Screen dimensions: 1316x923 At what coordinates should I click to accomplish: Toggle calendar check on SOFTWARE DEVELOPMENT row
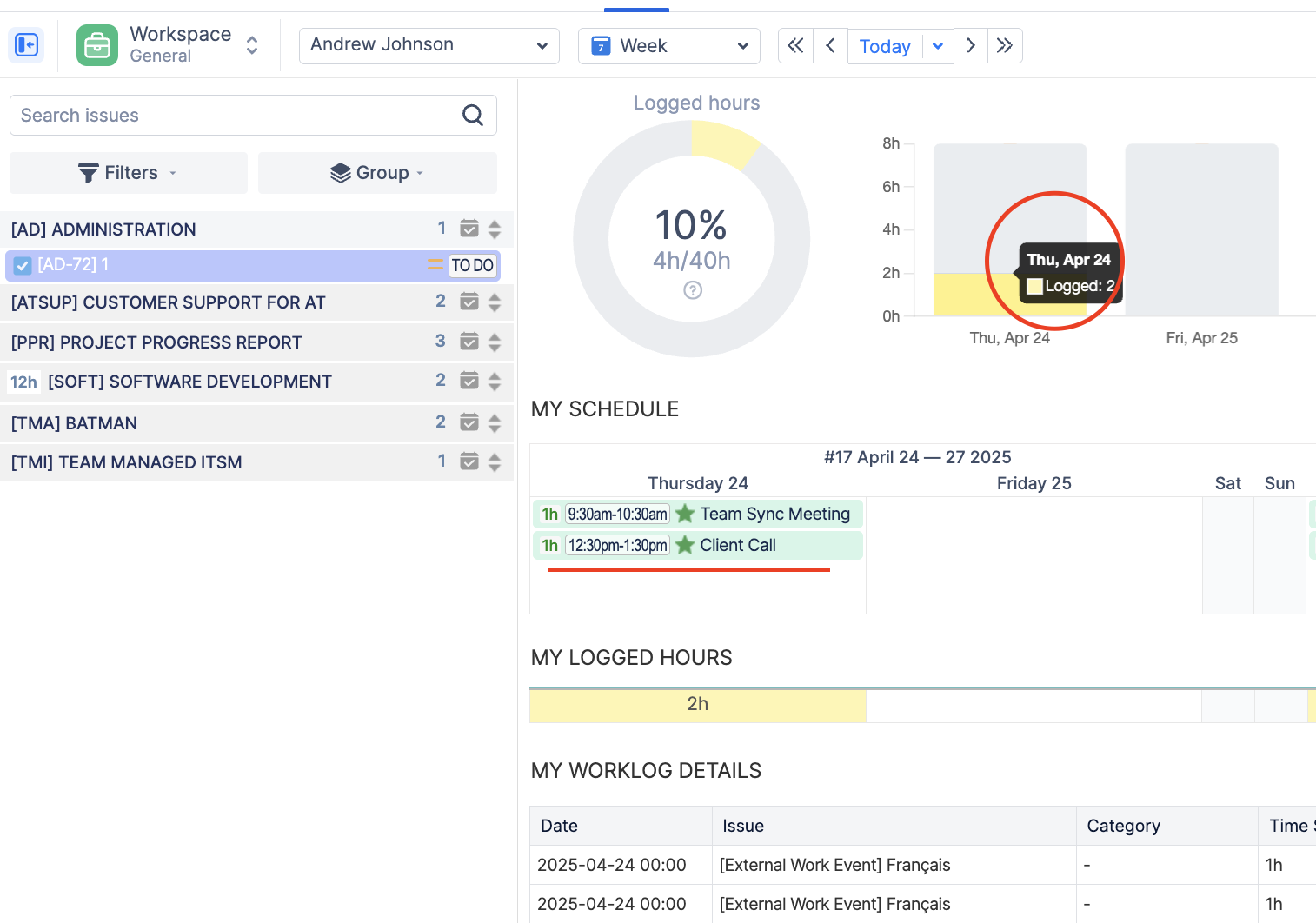[x=469, y=382]
